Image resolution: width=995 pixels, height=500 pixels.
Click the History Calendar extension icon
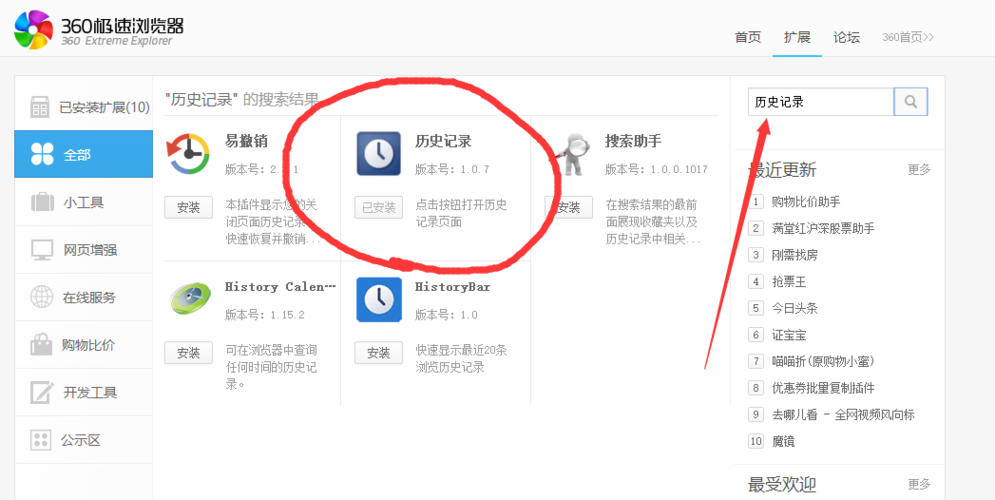(190, 299)
